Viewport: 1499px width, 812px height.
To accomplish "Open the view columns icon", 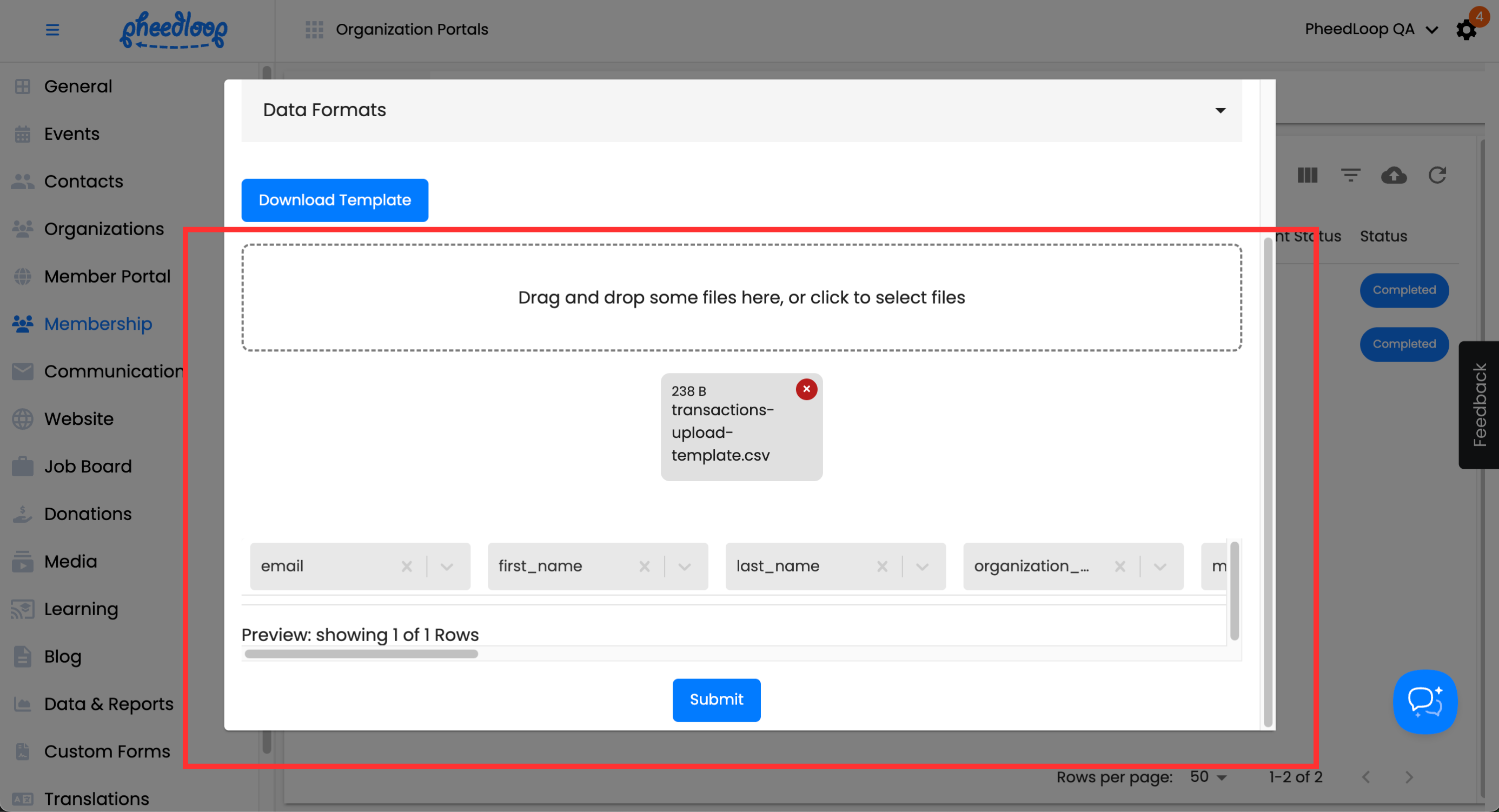I will [1307, 175].
